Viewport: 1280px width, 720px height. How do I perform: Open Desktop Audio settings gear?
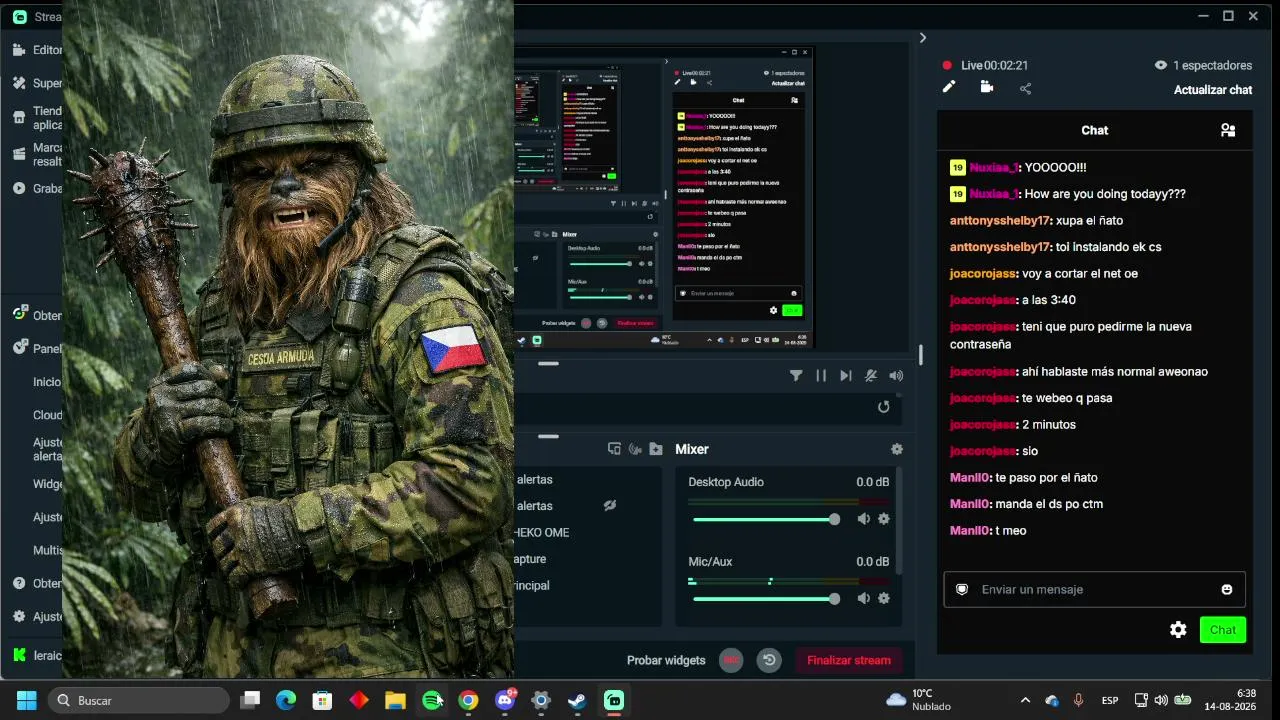pos(884,519)
